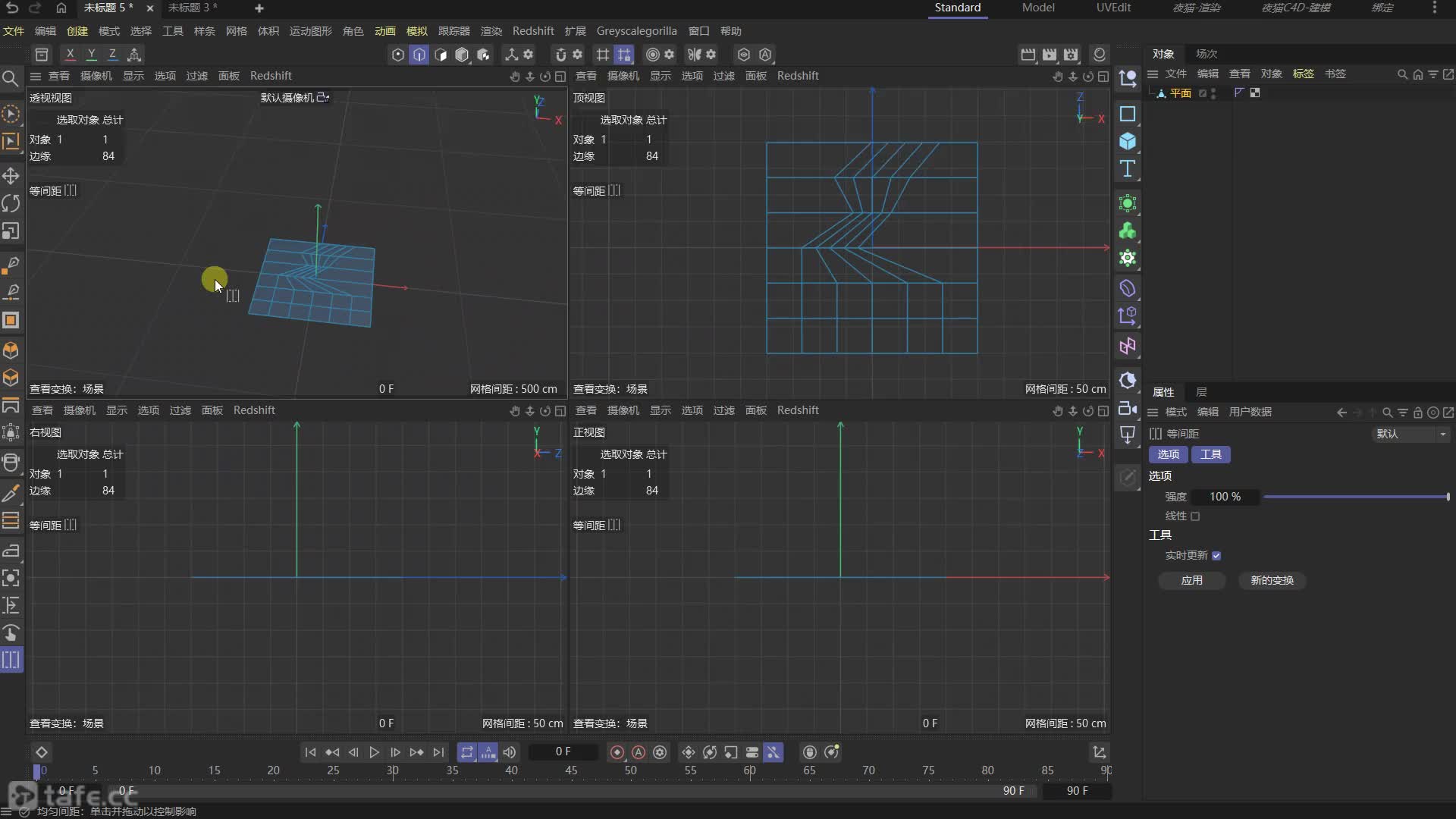Click the 强度 100 % value field
Screen dimensions: 1456x819
tap(1225, 497)
